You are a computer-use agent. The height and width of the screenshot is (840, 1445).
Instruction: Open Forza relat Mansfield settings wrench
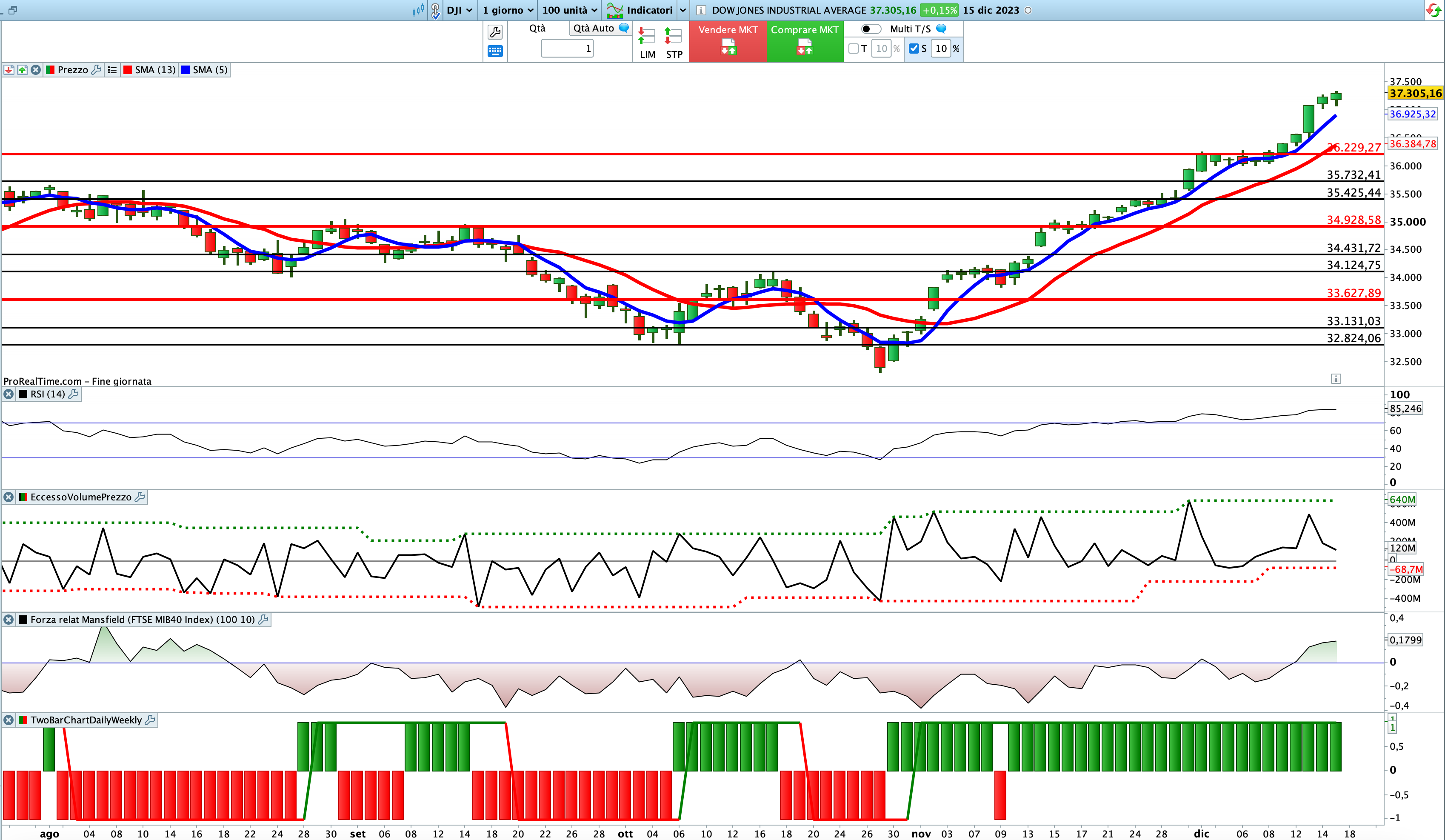click(x=263, y=620)
